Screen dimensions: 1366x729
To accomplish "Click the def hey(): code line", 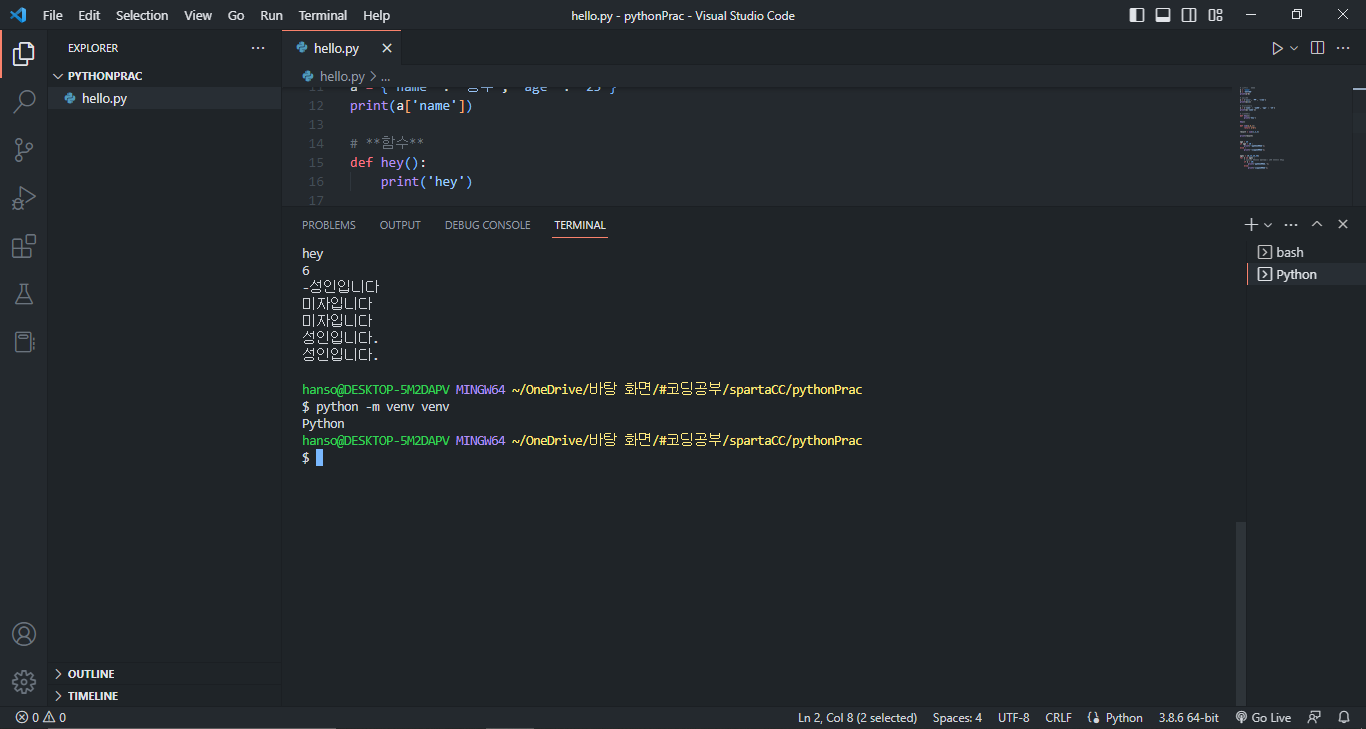I will (389, 162).
